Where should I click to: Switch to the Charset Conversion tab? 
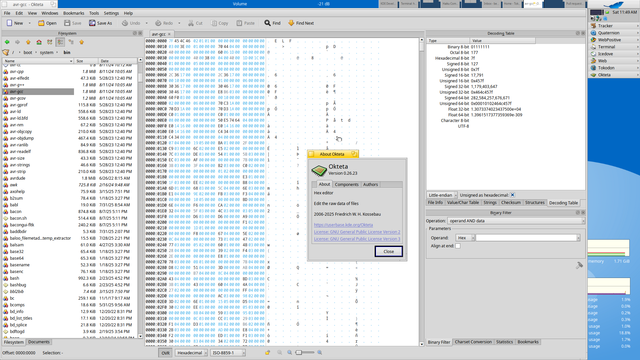point(473,342)
